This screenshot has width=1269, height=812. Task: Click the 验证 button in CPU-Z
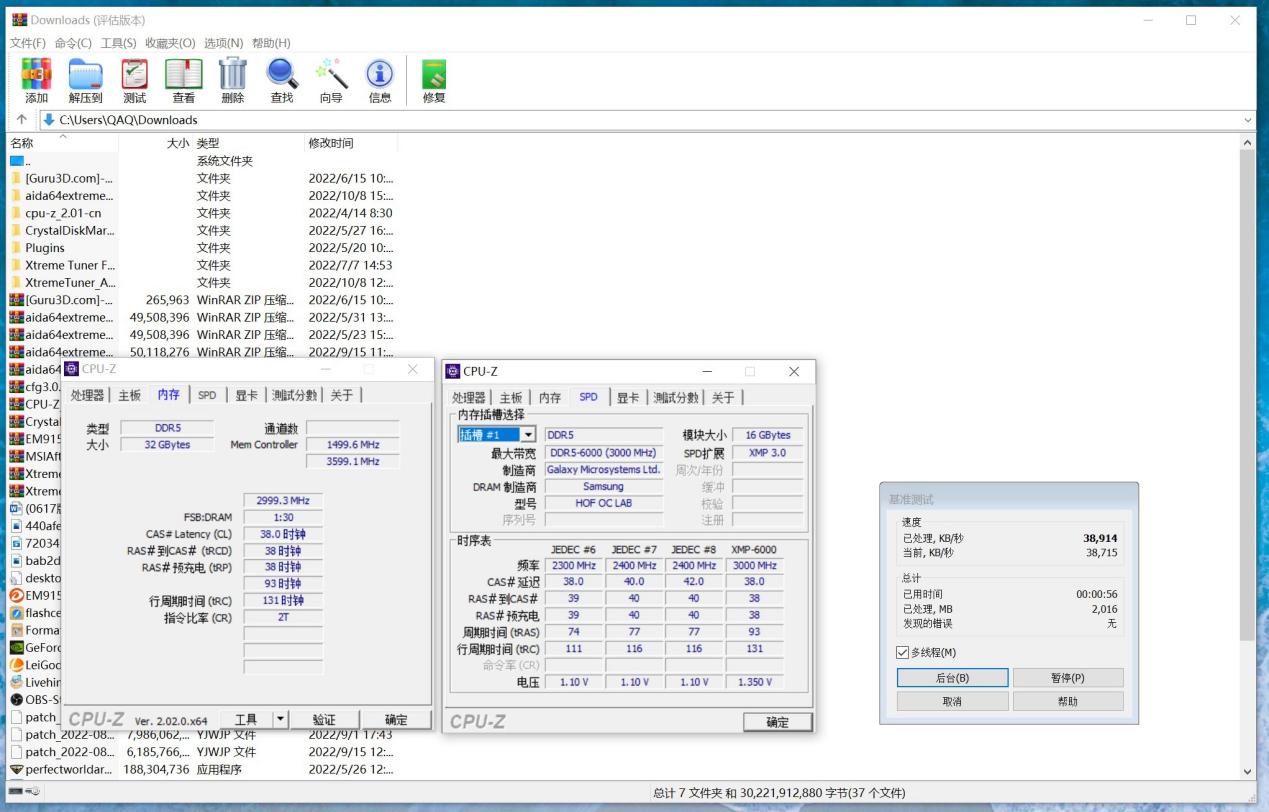324,719
